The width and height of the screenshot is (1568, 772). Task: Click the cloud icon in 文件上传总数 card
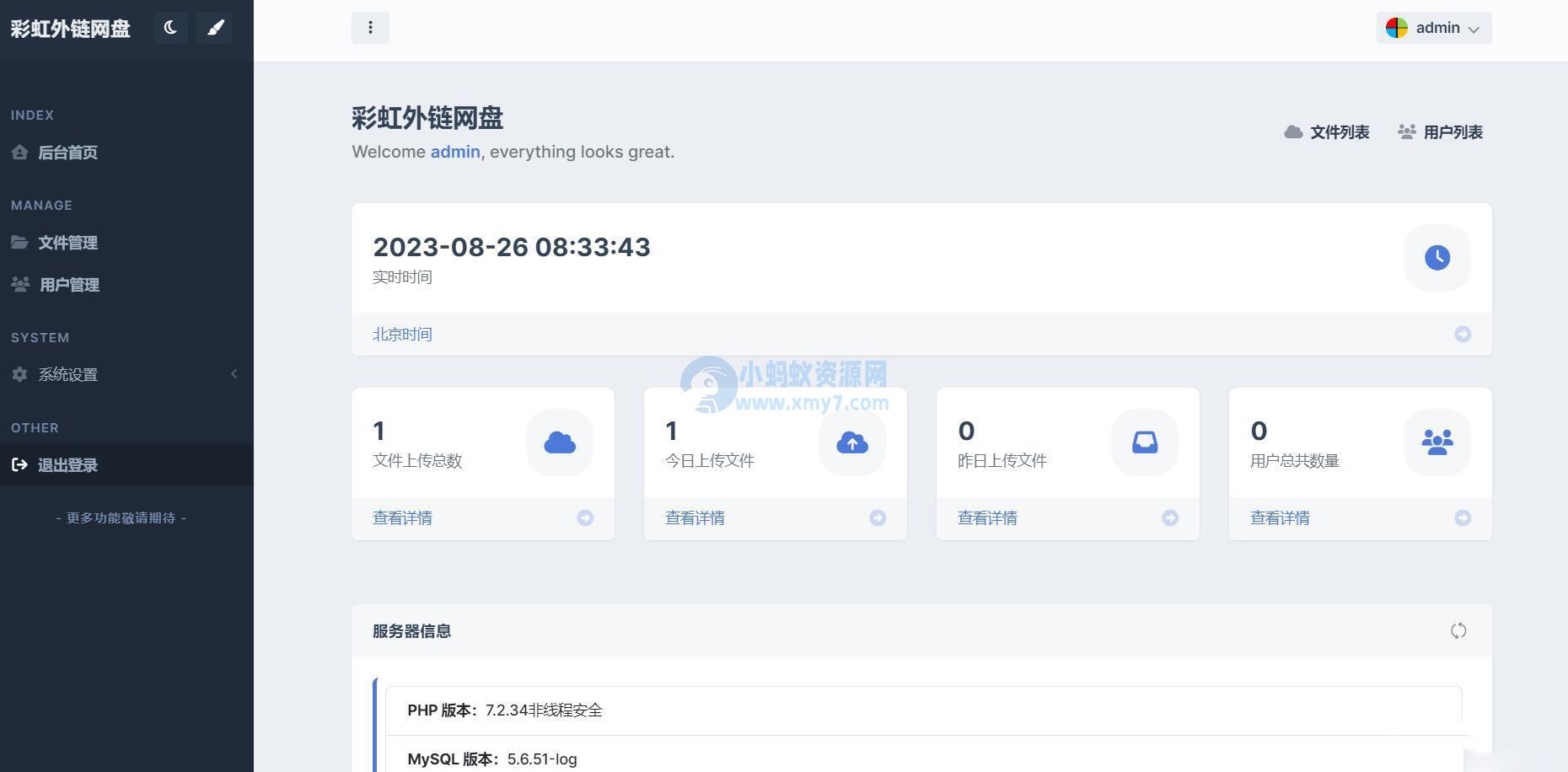click(x=560, y=442)
